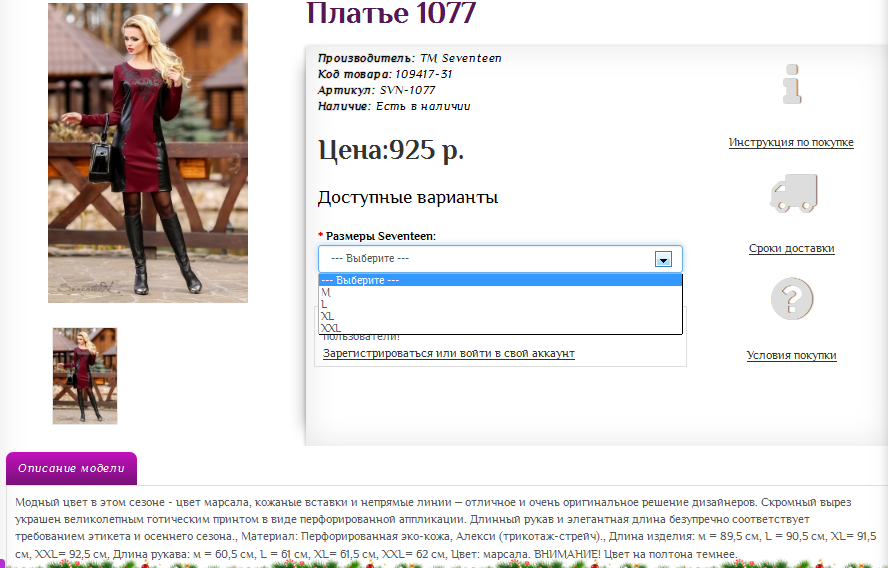
Task: Click the size dropdown arrow button
Action: [663, 259]
